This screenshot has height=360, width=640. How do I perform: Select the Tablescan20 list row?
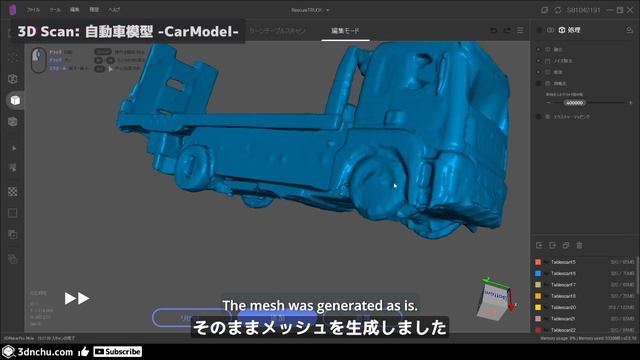tap(584, 307)
